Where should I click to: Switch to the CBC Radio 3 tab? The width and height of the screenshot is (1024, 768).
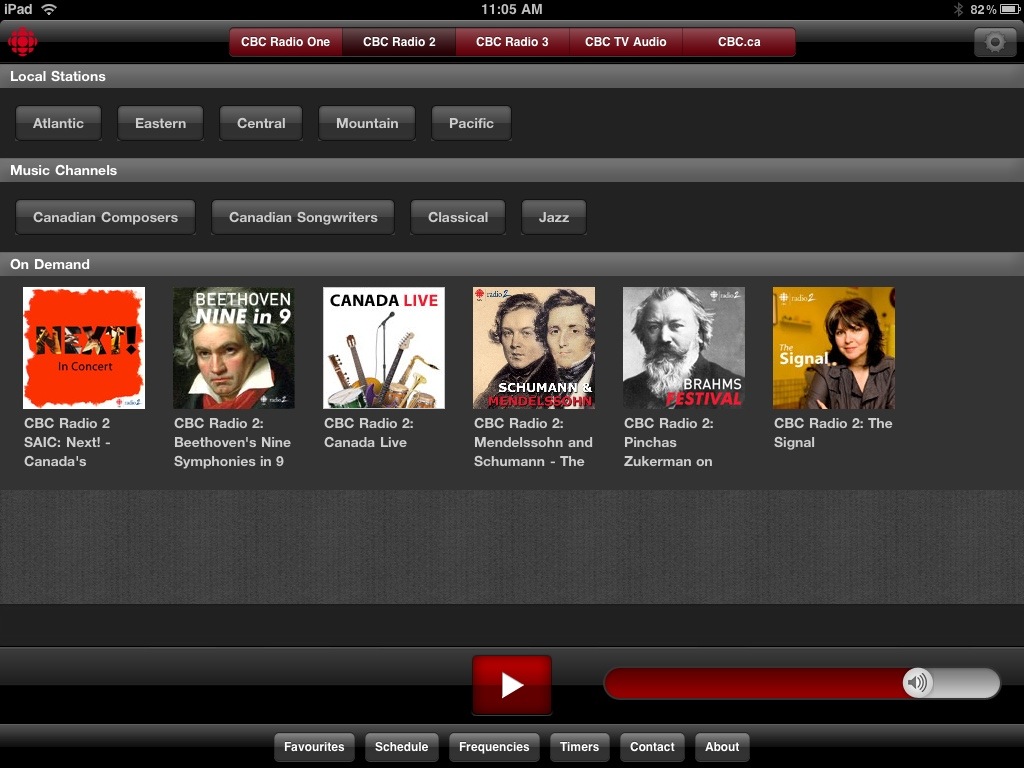pyautogui.click(x=512, y=42)
